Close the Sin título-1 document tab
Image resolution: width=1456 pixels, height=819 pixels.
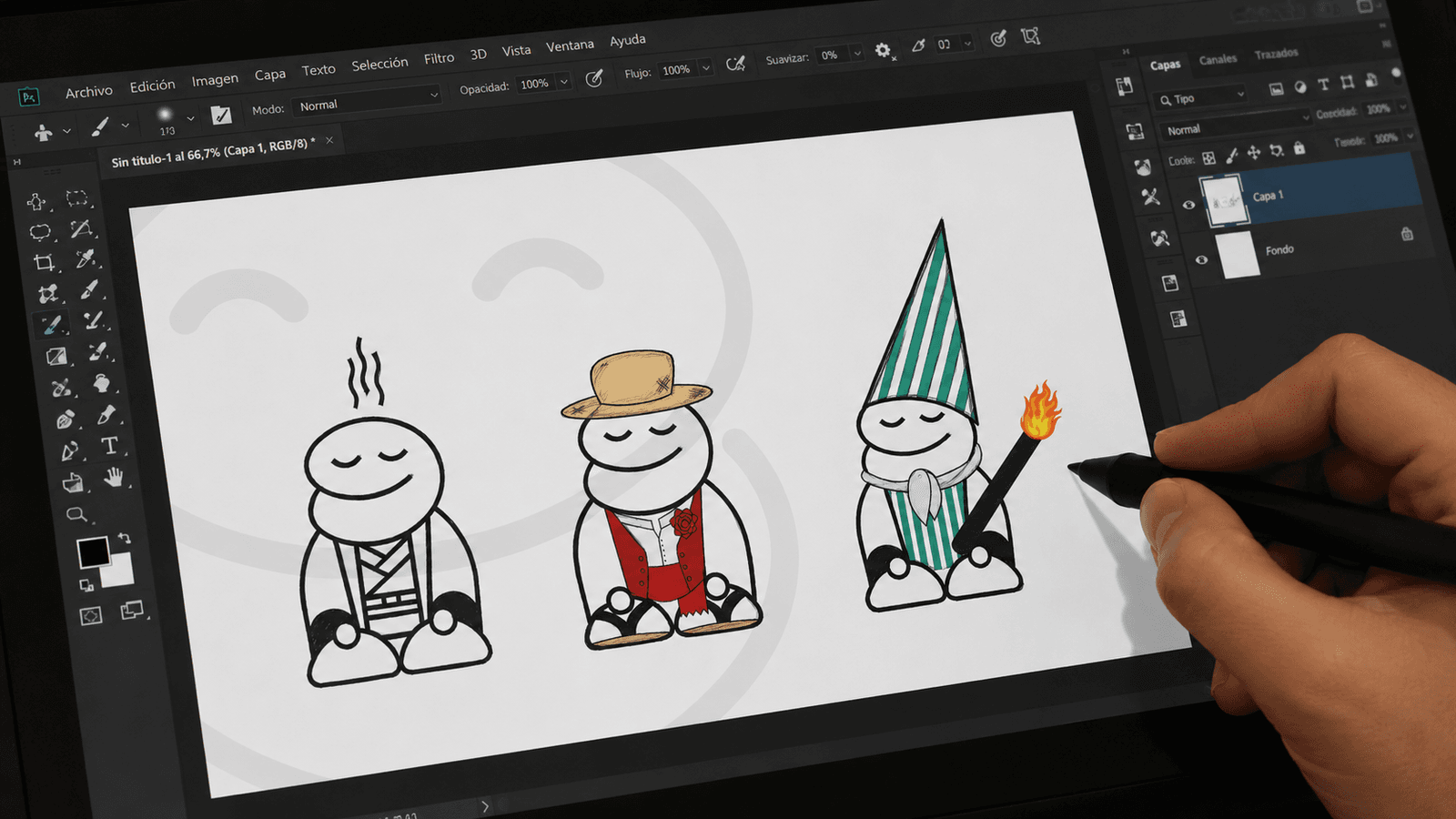click(329, 140)
